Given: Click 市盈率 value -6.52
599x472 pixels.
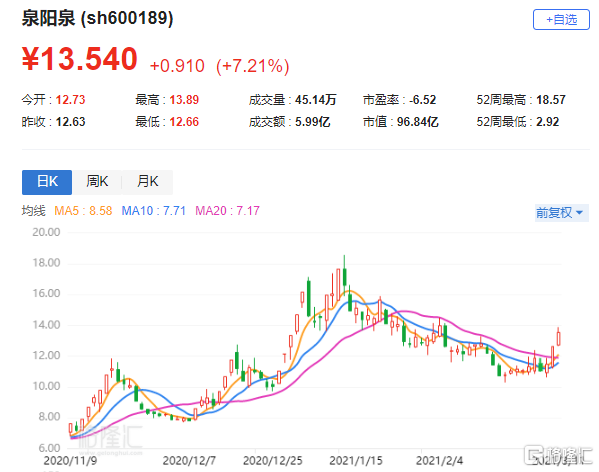Looking at the screenshot, I should (423, 100).
